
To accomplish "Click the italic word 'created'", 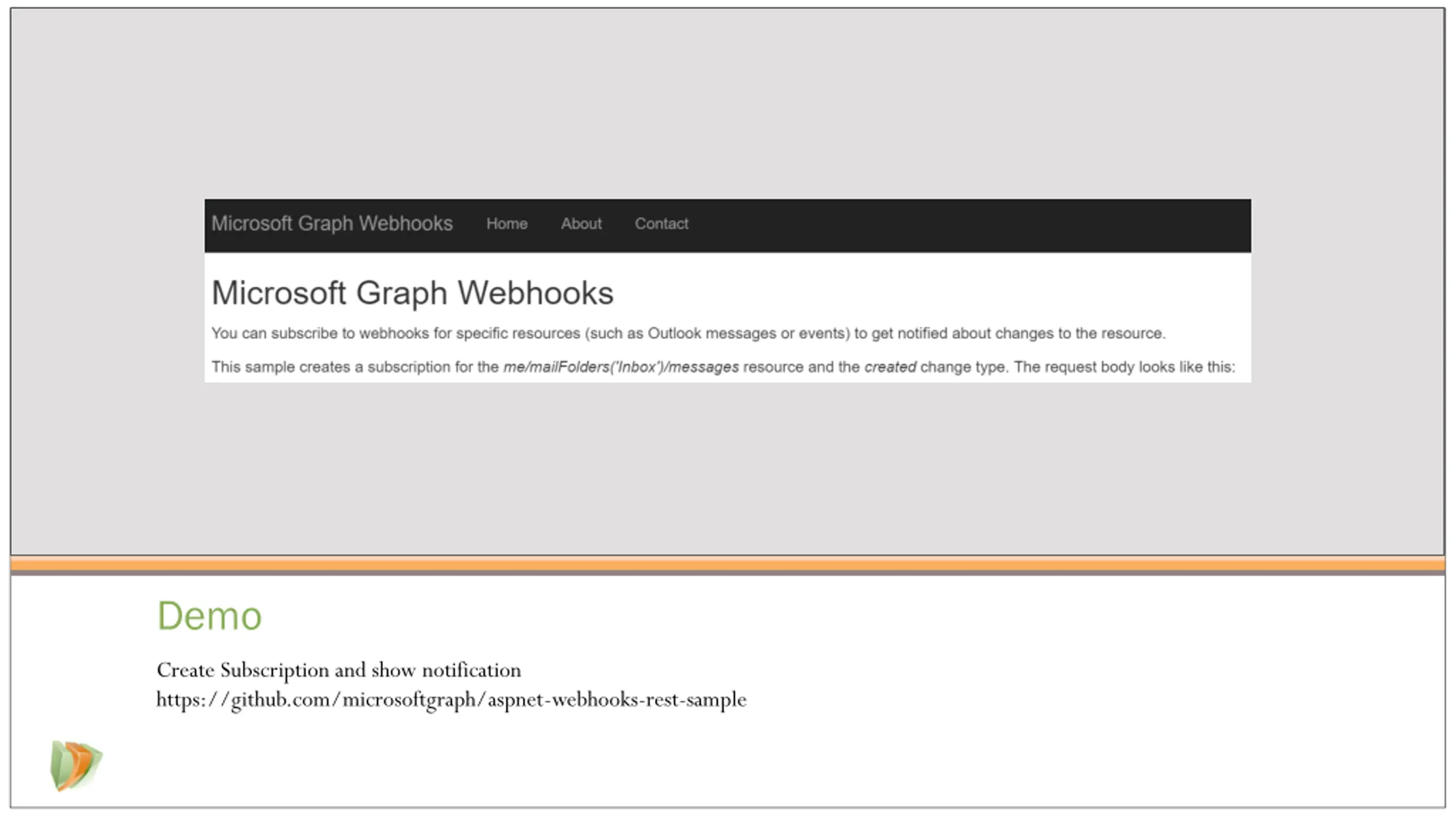I will coord(890,367).
